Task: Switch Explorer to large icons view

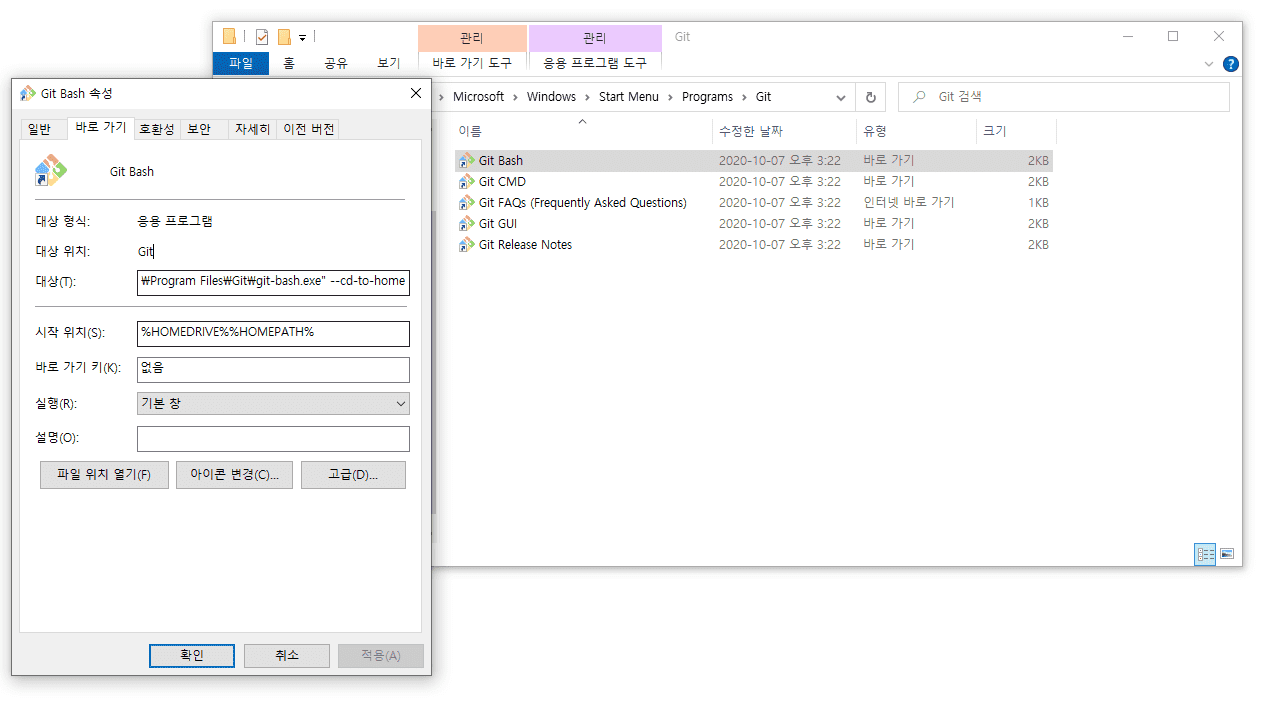Action: click(x=1227, y=554)
